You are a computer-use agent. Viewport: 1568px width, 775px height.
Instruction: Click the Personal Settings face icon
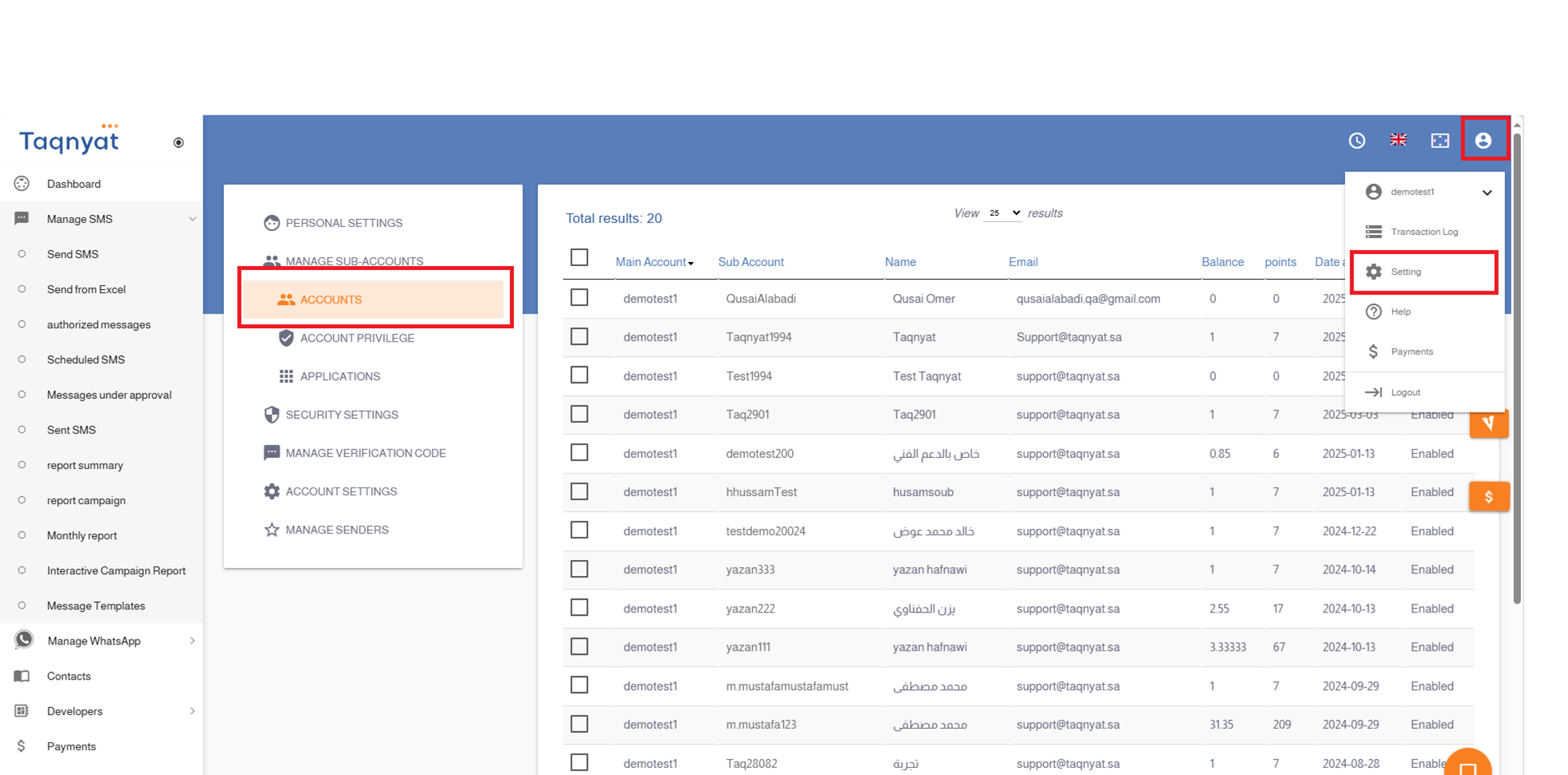coord(272,223)
